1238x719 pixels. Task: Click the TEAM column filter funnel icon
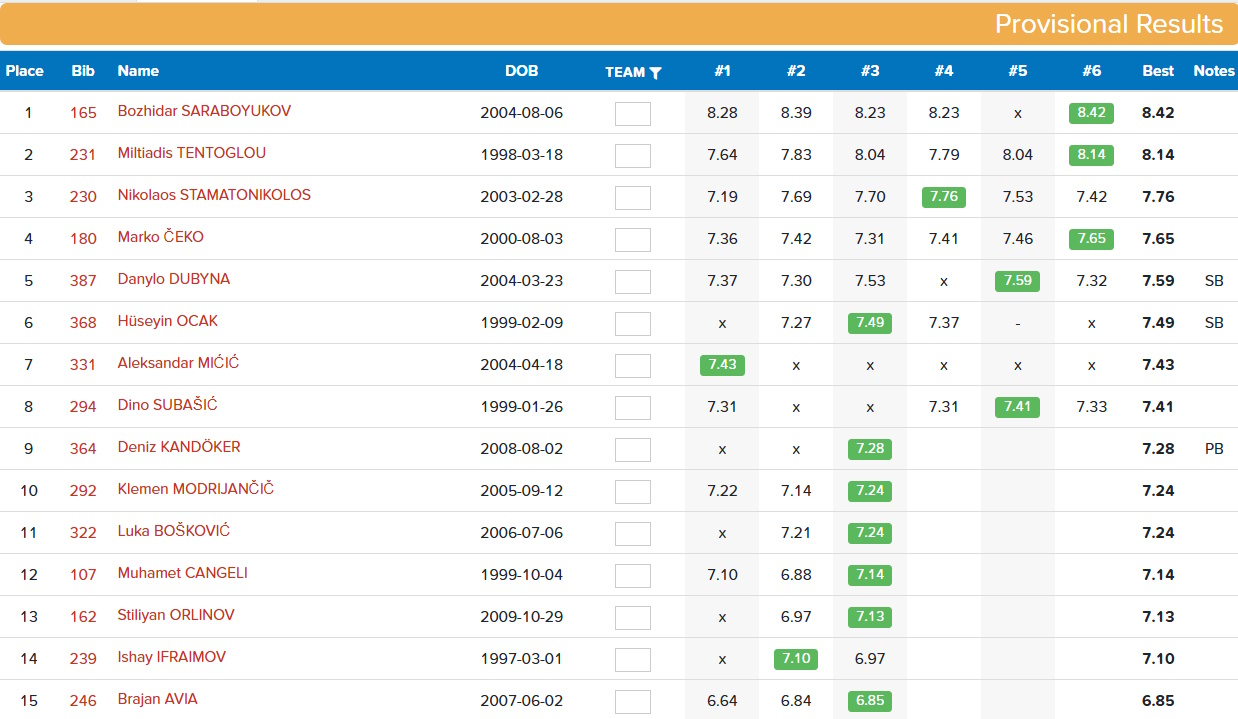point(655,73)
